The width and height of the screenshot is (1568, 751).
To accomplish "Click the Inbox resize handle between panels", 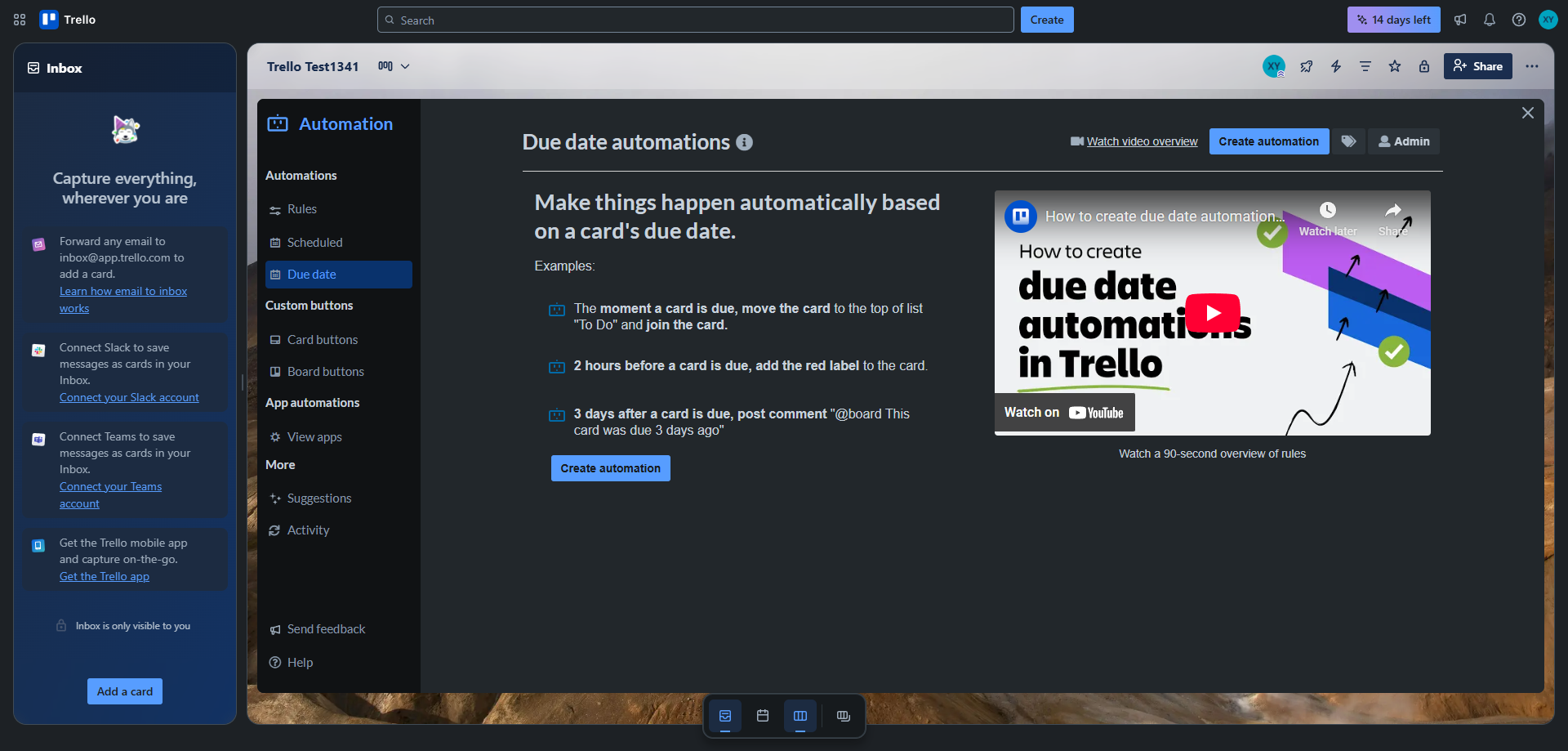I will click(x=242, y=382).
